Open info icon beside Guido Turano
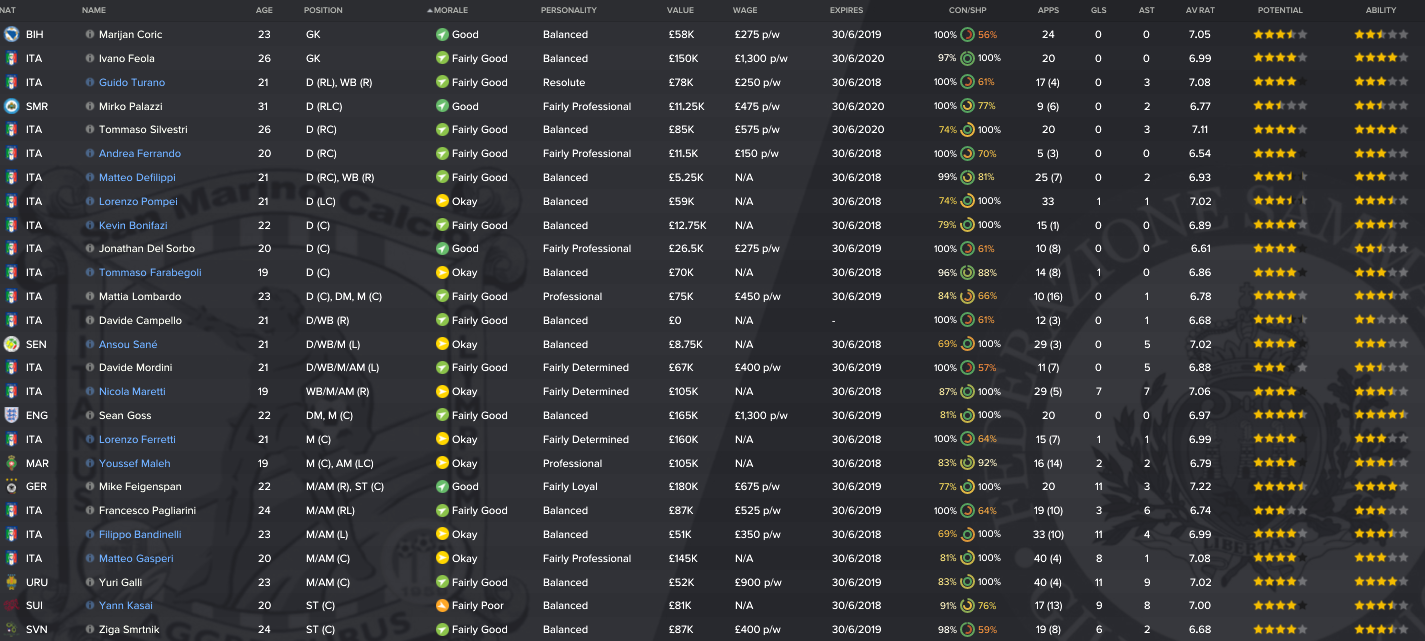This screenshot has height=641, width=1425. pyautogui.click(x=90, y=82)
